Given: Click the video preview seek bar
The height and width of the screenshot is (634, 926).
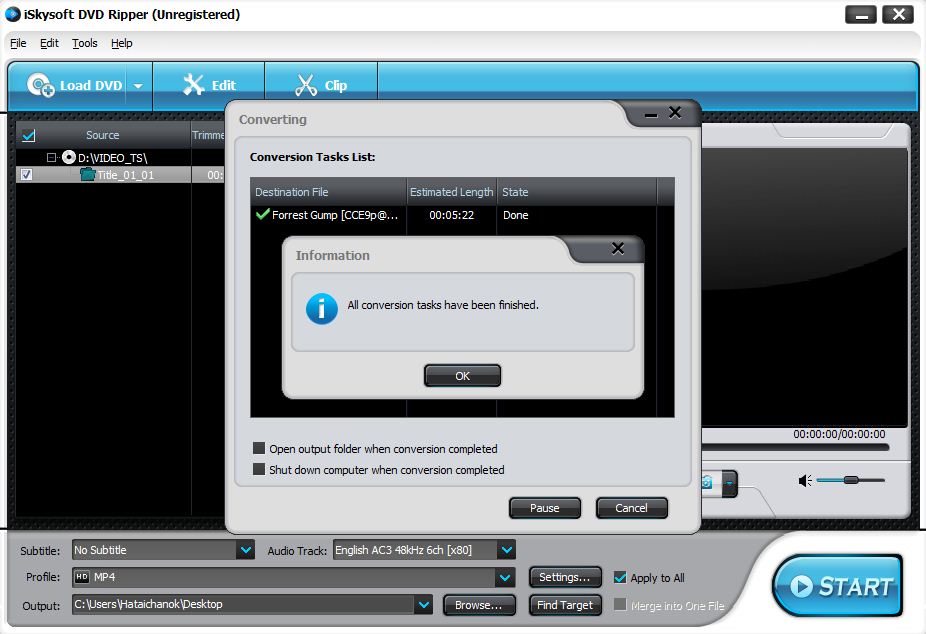Looking at the screenshot, I should tap(795, 447).
